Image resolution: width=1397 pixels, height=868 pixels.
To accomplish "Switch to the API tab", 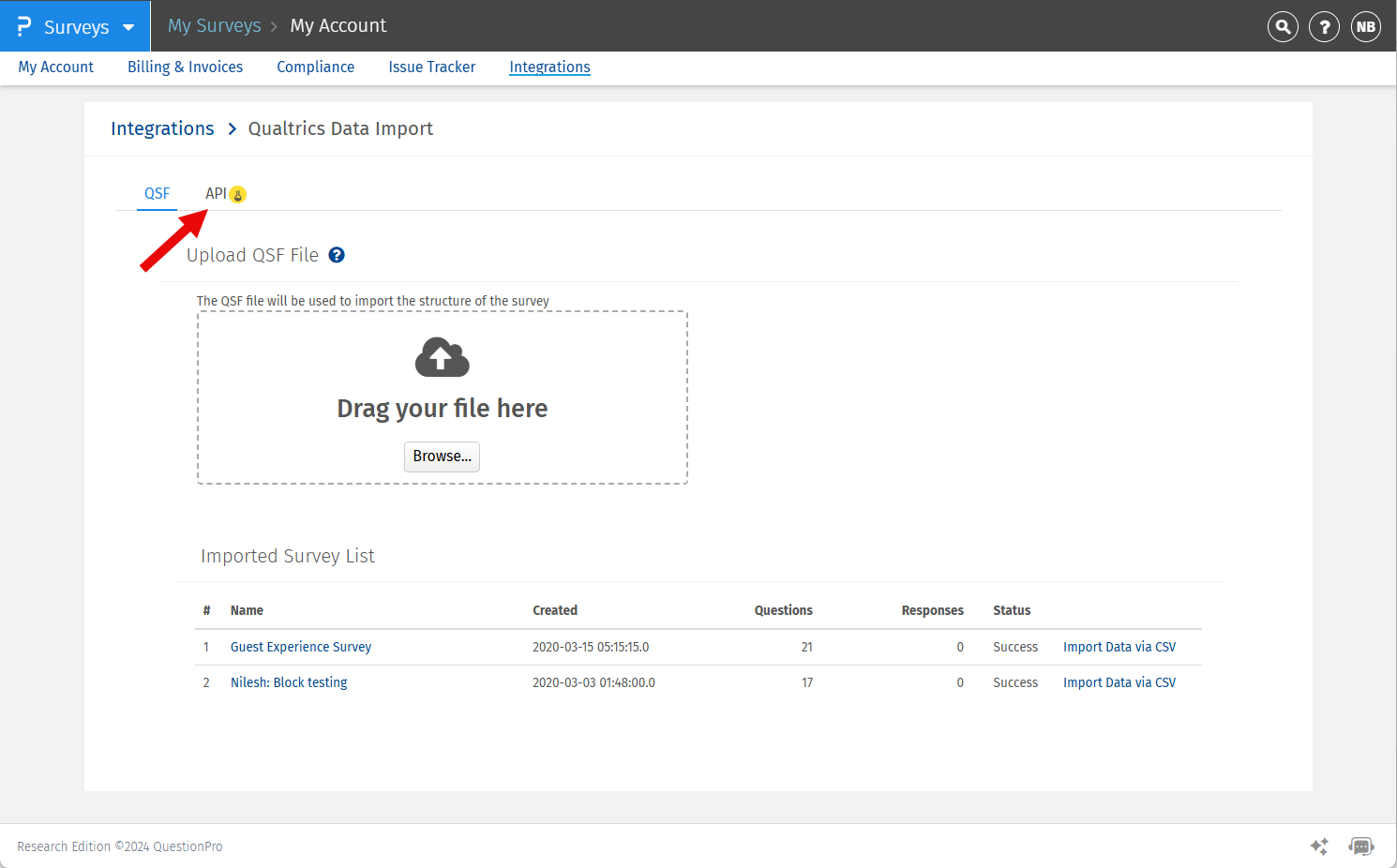I will [216, 193].
